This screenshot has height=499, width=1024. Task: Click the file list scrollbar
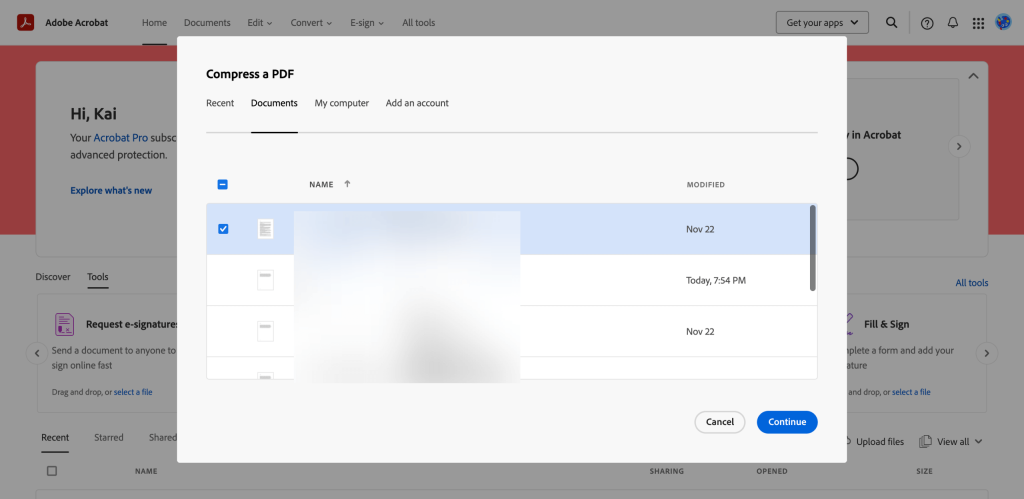pyautogui.click(x=812, y=248)
